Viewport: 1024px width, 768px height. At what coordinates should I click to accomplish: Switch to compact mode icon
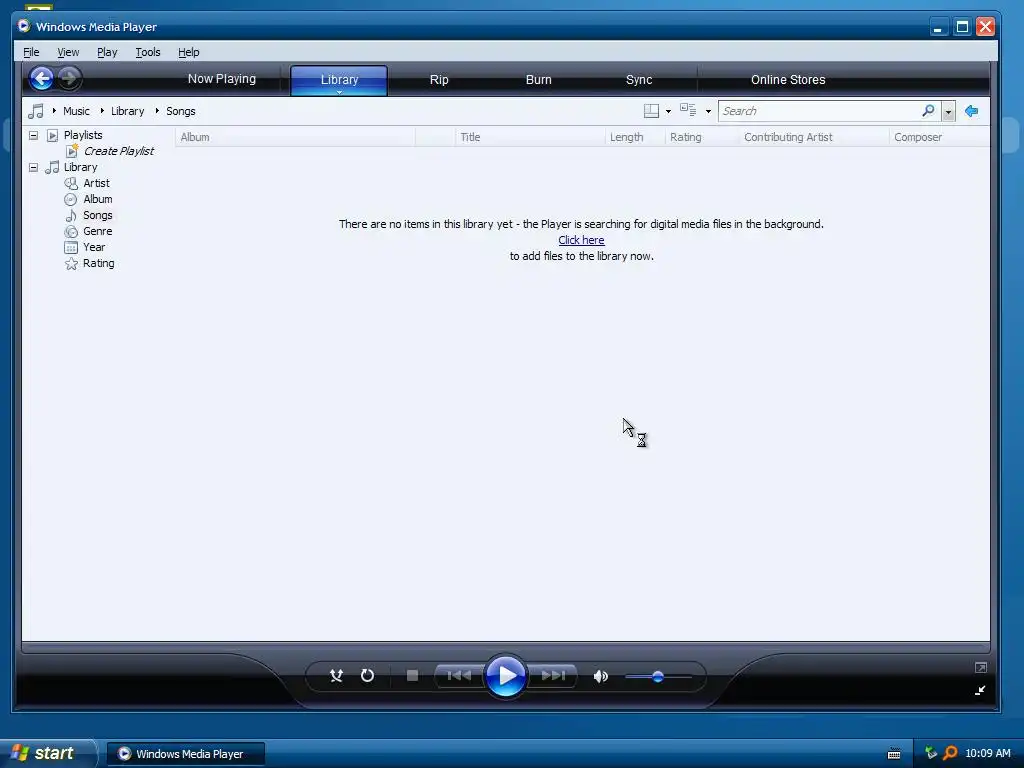coord(980,690)
